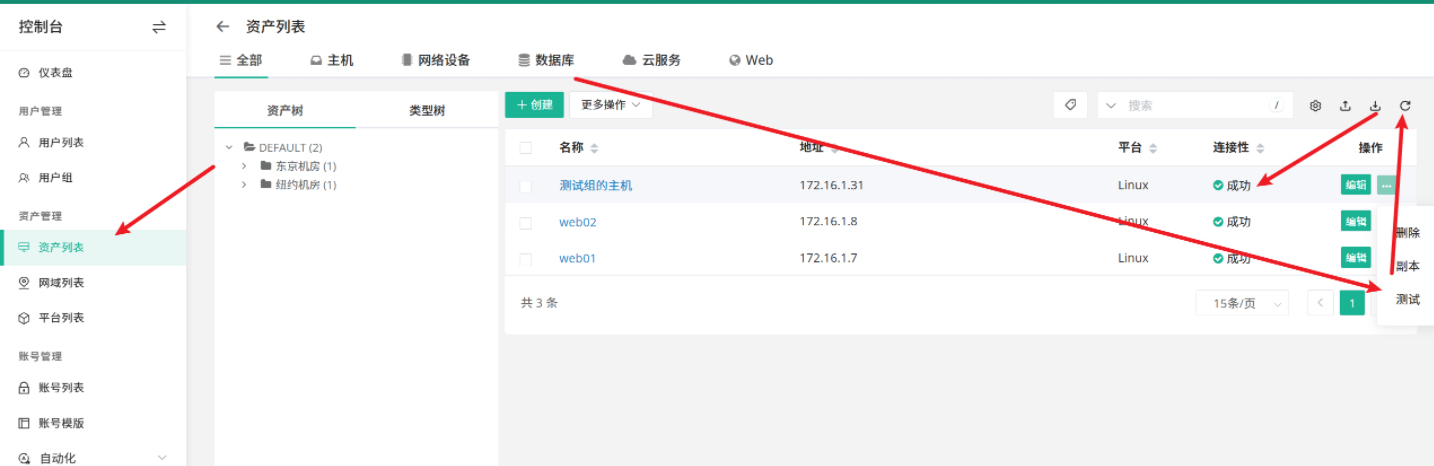Select 资产列表 in sidebar
The height and width of the screenshot is (466, 1434).
click(93, 247)
